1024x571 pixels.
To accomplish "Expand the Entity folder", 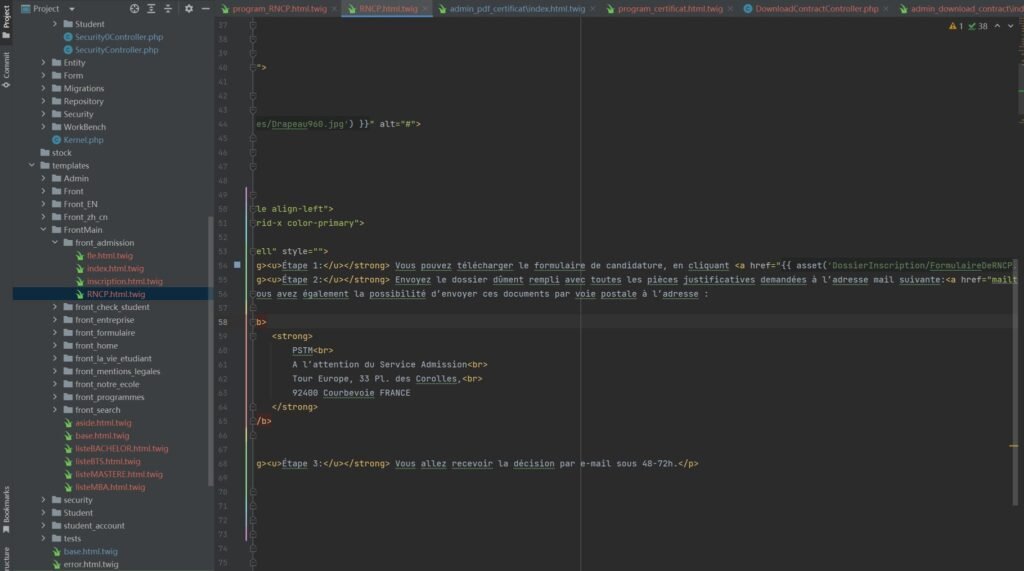I will [x=44, y=63].
